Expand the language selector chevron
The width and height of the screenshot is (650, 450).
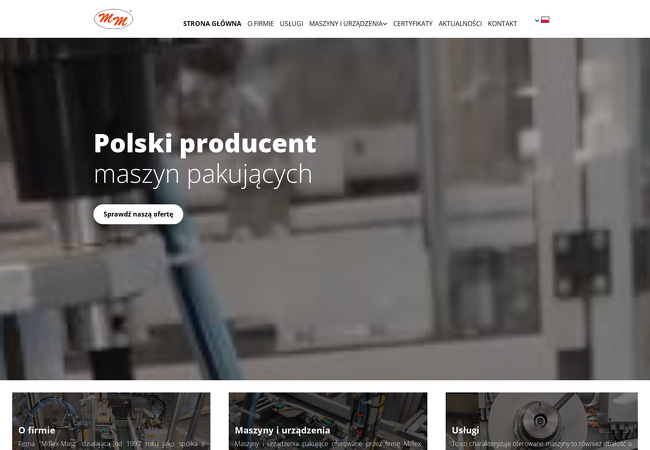click(537, 20)
